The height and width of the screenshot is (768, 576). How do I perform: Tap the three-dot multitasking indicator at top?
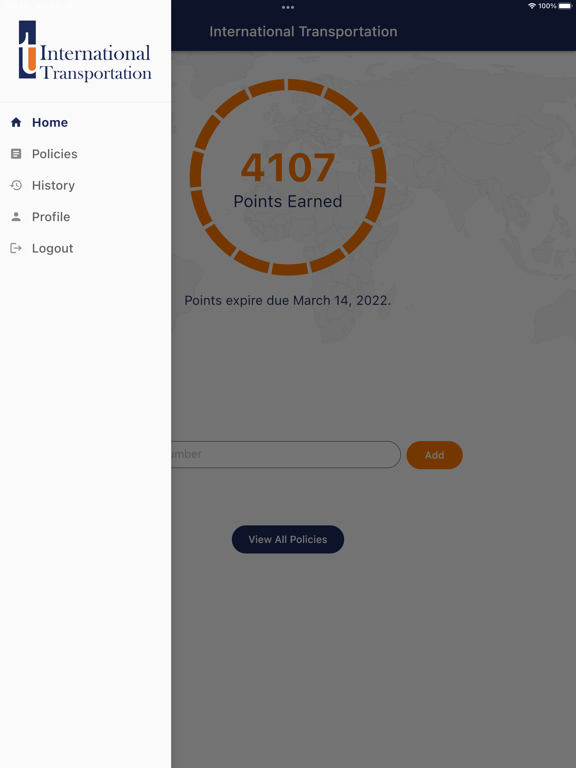(288, 7)
